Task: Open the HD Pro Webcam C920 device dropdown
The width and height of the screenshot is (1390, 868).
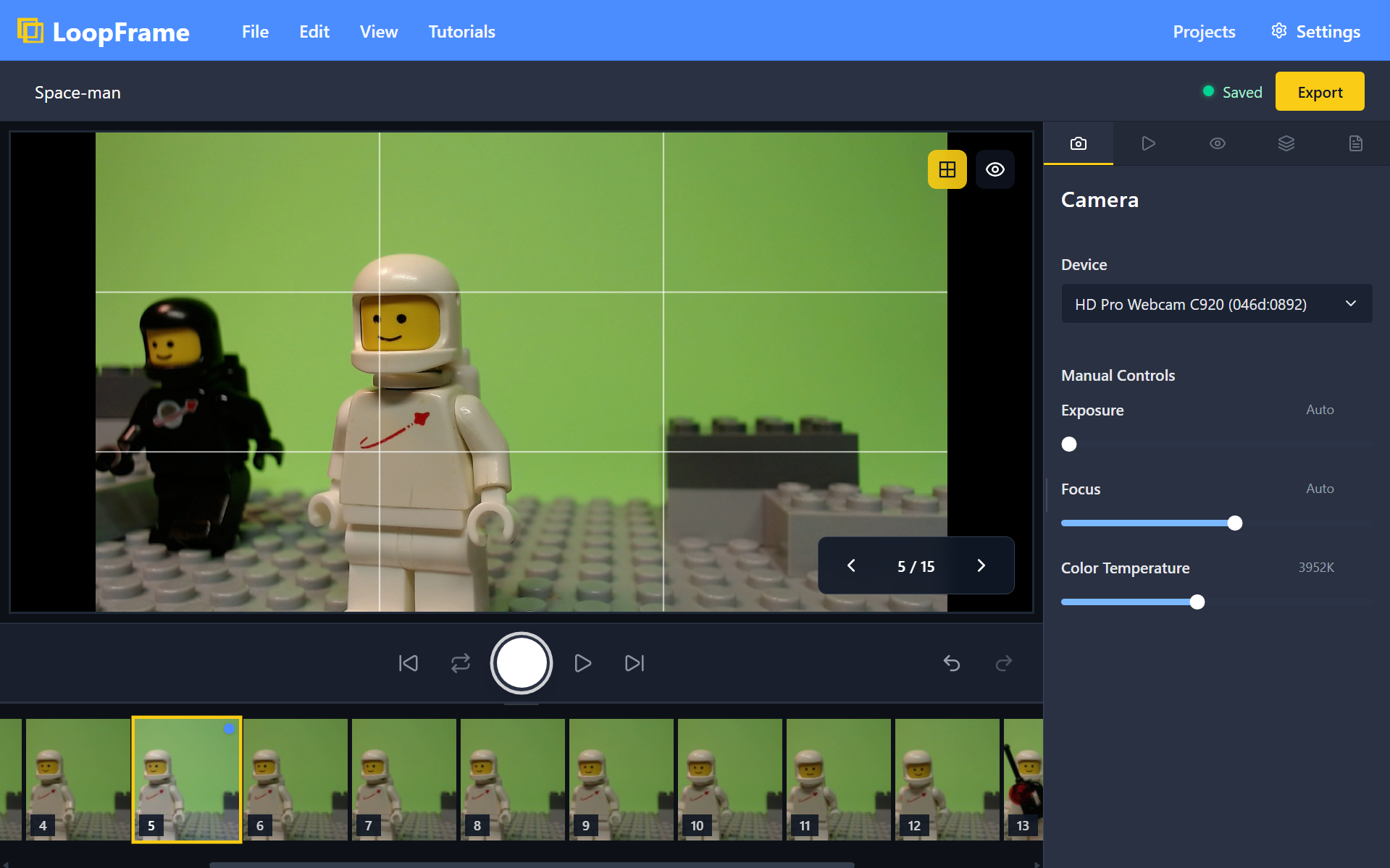Action: coord(1215,303)
